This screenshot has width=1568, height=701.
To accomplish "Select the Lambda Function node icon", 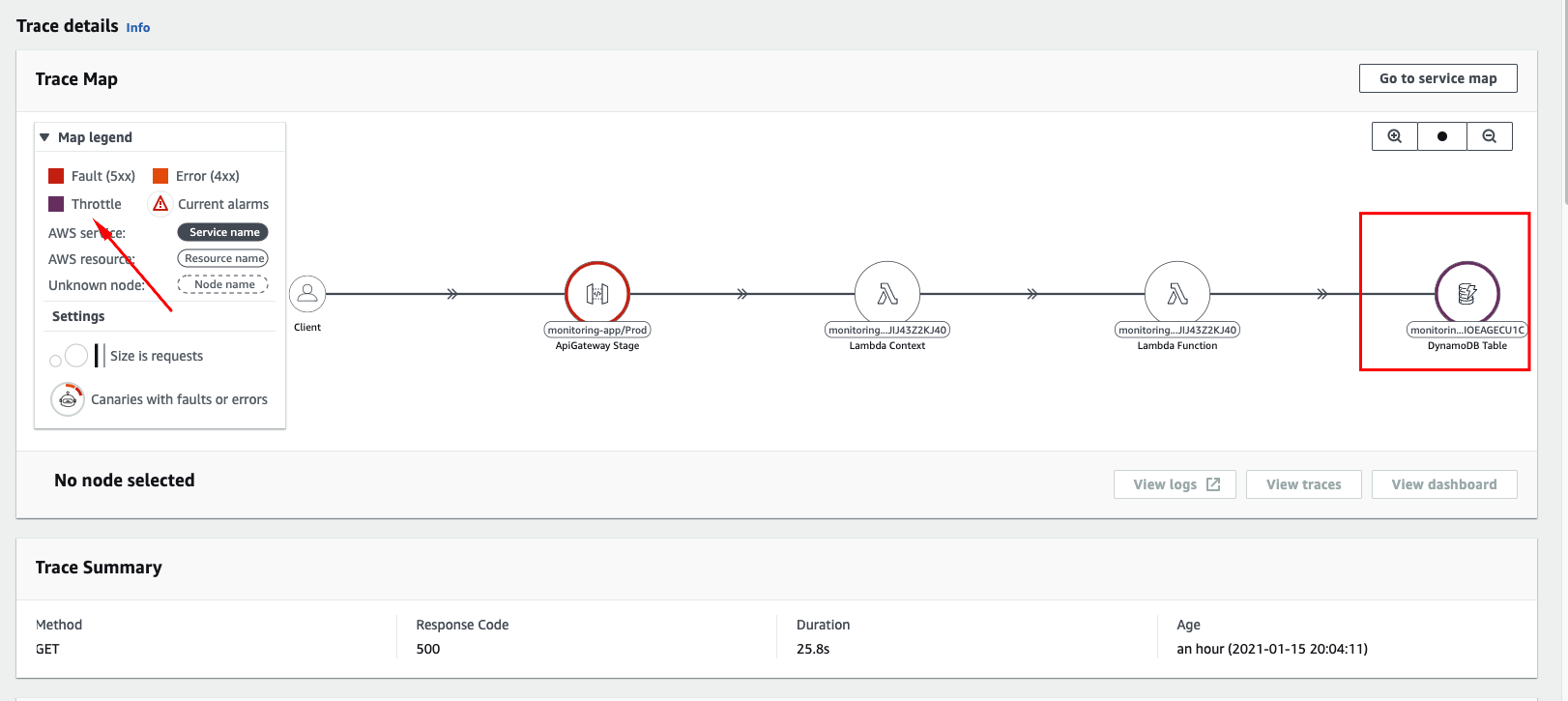I will coord(1177,294).
